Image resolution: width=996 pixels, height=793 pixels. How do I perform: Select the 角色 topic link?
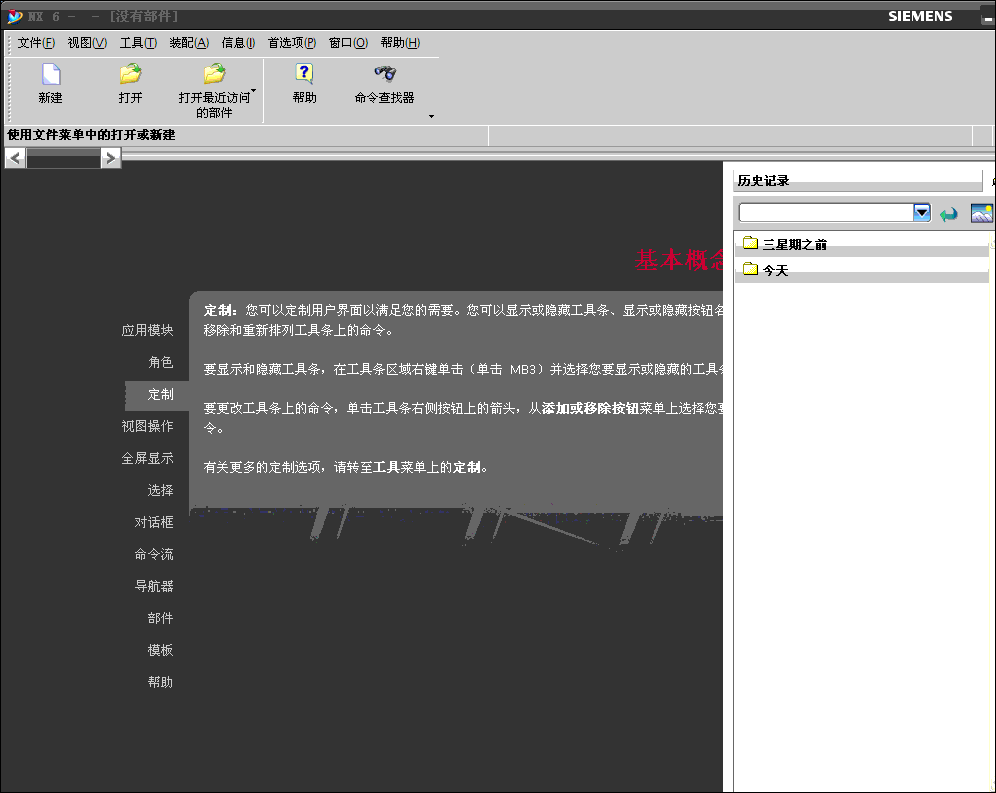point(161,362)
